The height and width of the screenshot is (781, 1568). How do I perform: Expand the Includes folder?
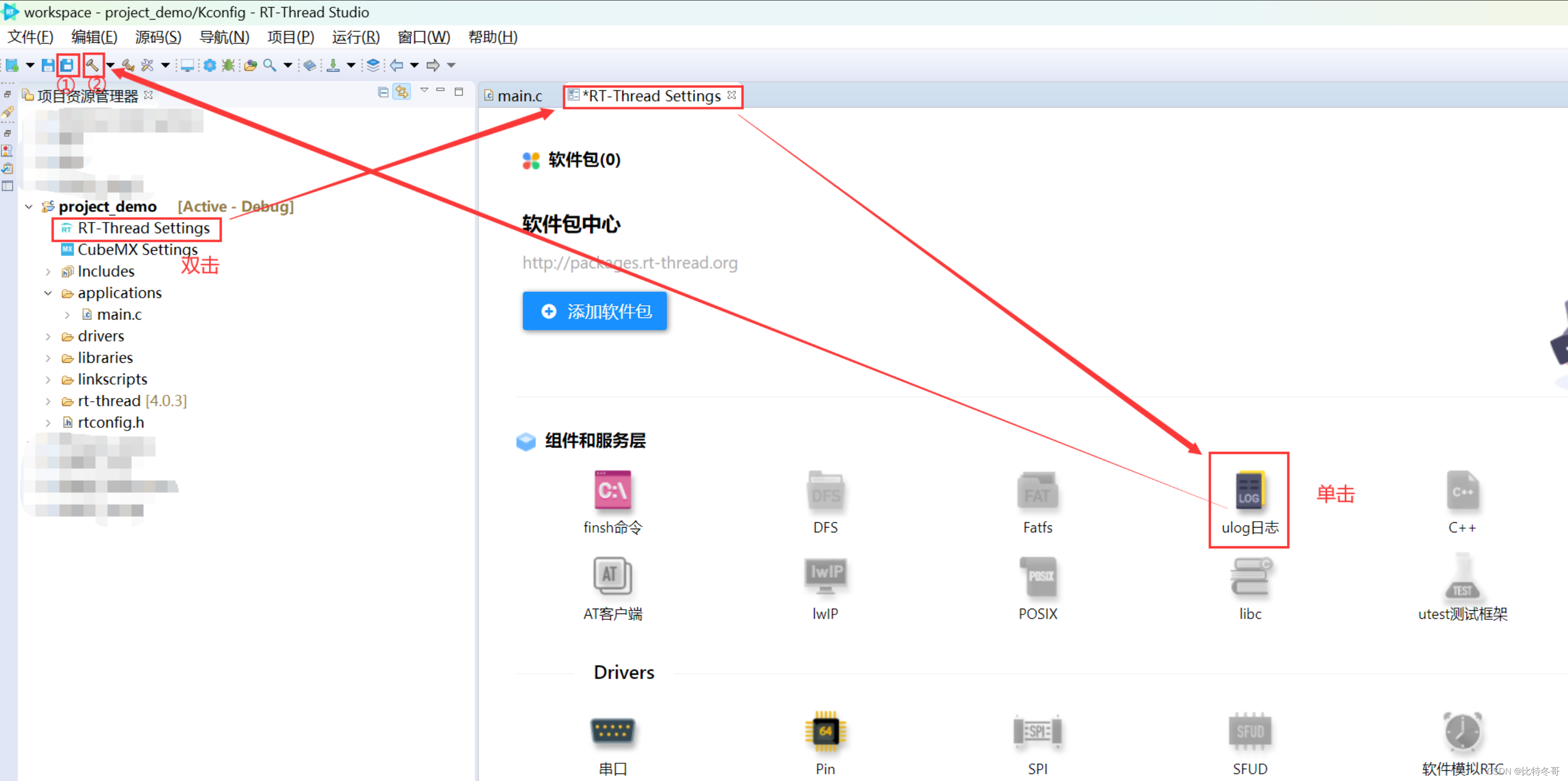tap(48, 272)
